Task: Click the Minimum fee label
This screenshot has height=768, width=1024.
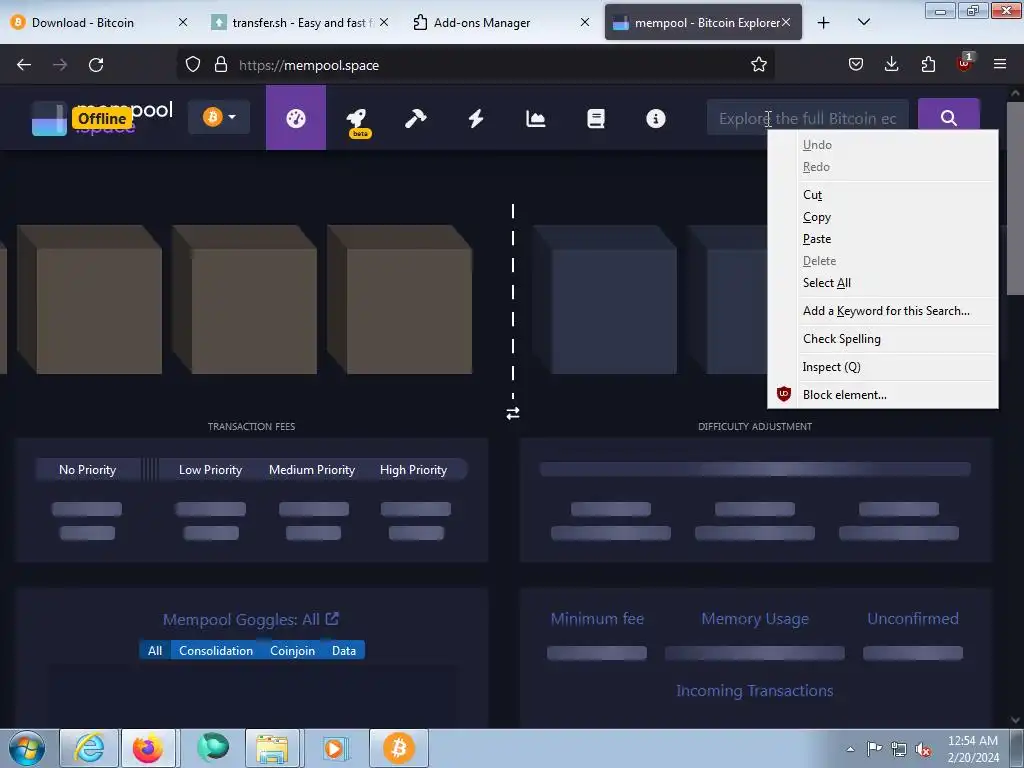Action: pyautogui.click(x=597, y=618)
